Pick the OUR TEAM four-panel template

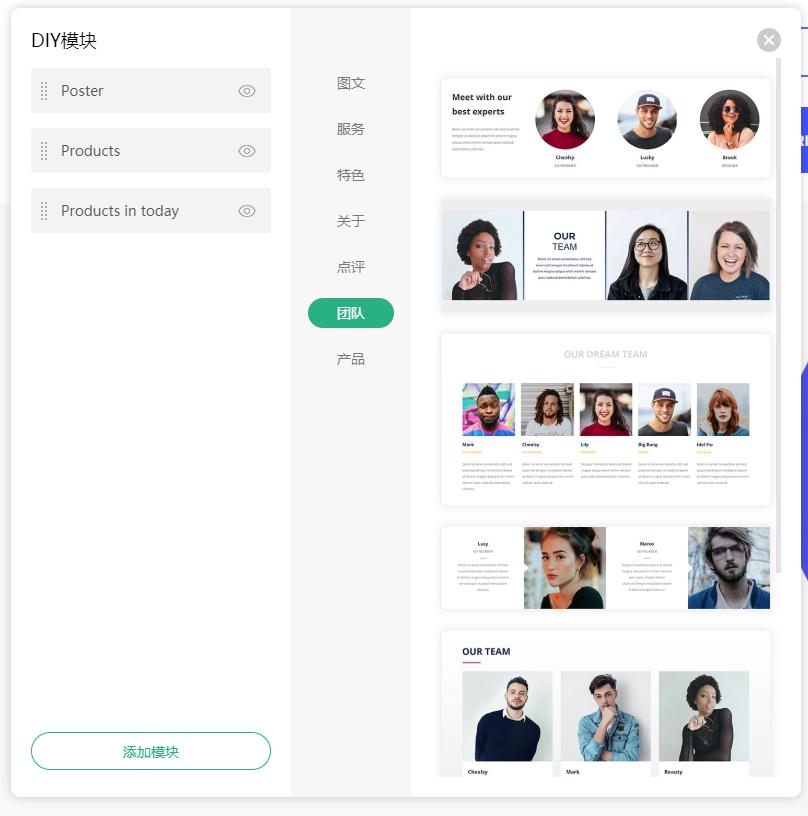(606, 255)
